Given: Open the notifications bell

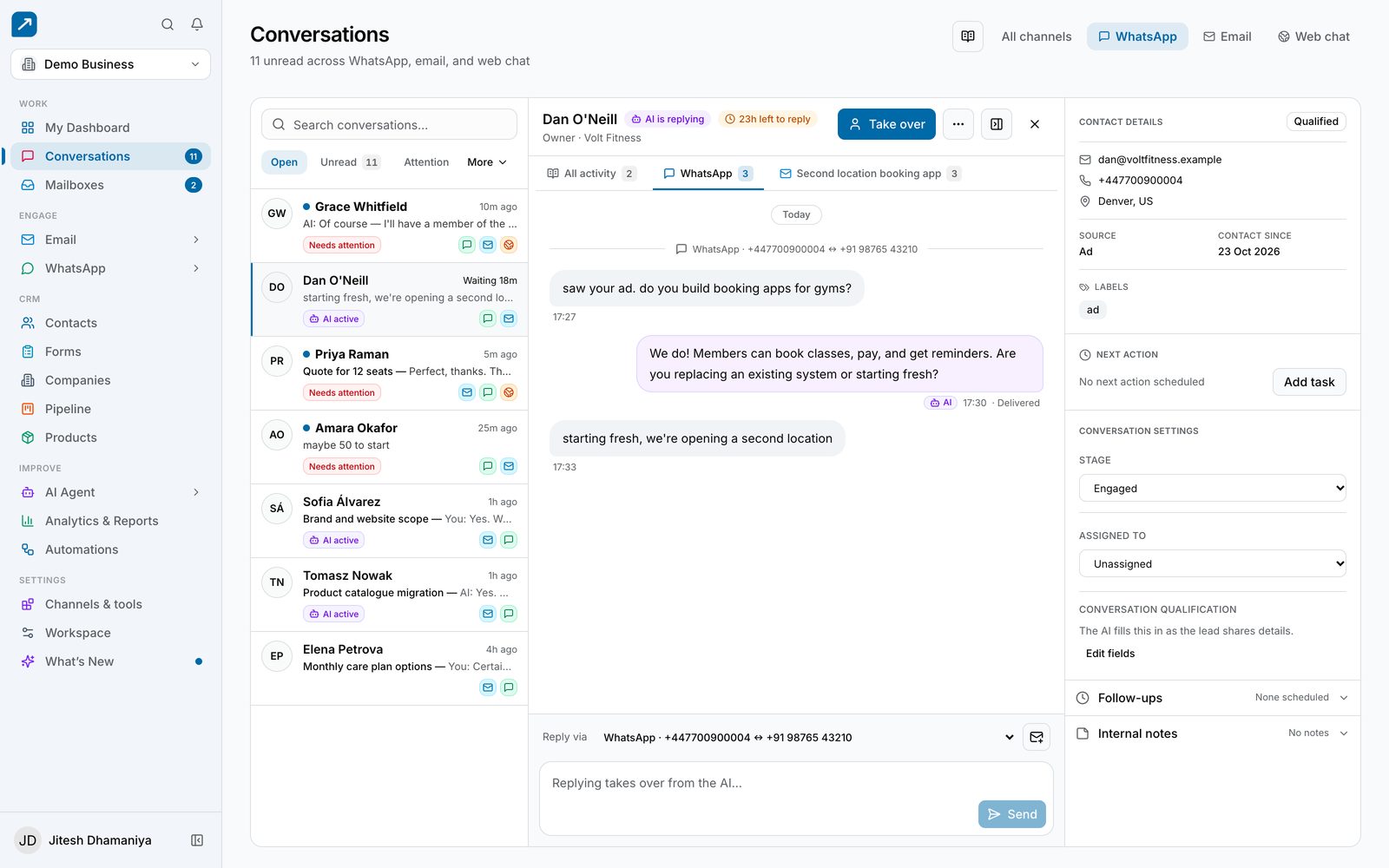Looking at the screenshot, I should click(x=197, y=24).
